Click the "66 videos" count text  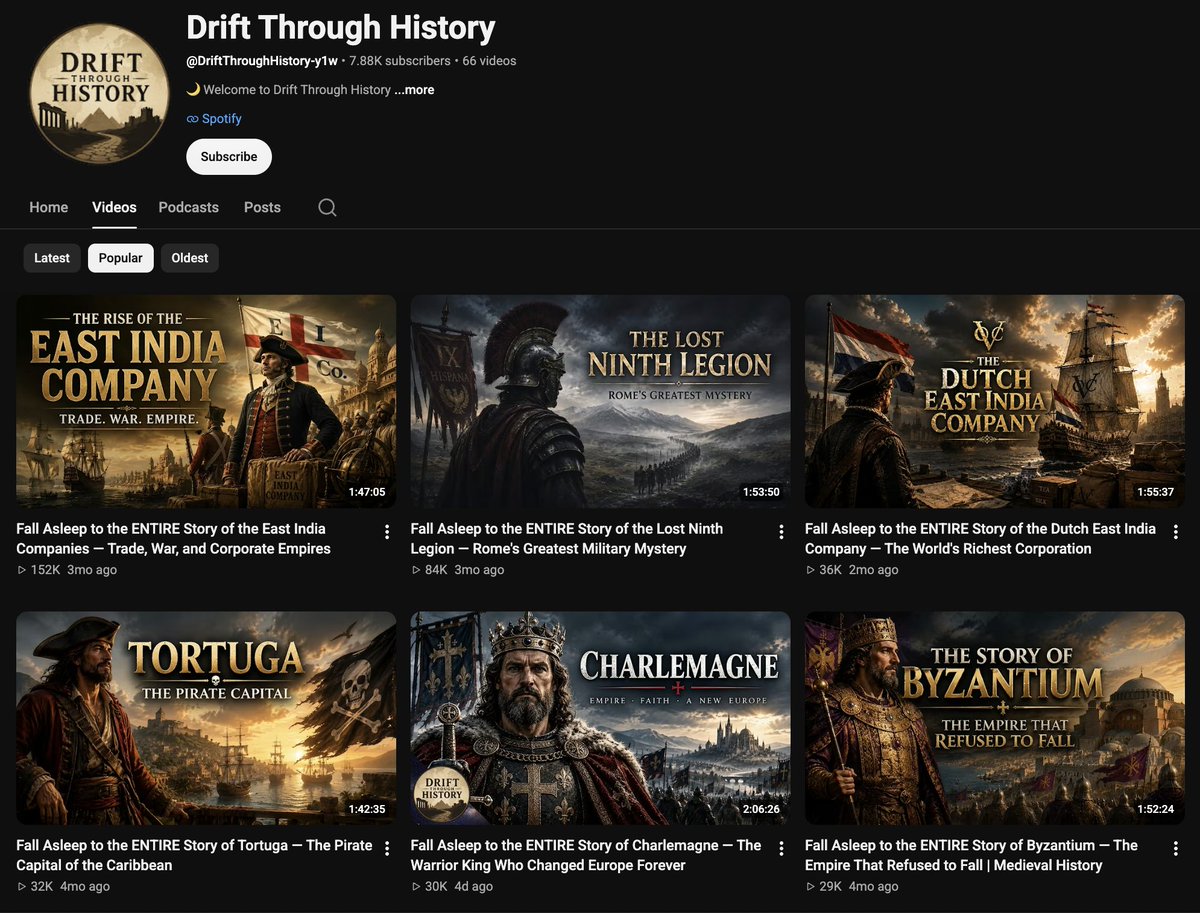(489, 61)
